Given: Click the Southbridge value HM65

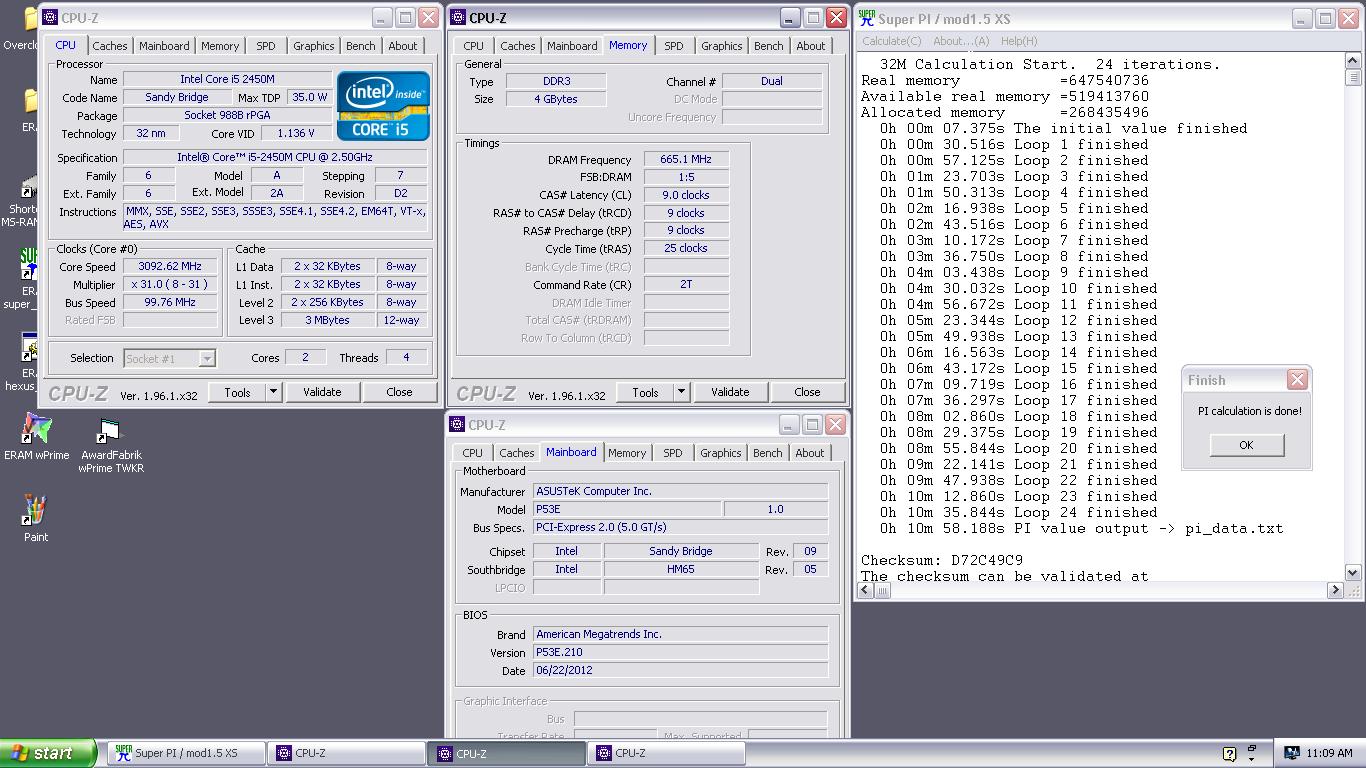Looking at the screenshot, I should coord(681,569).
